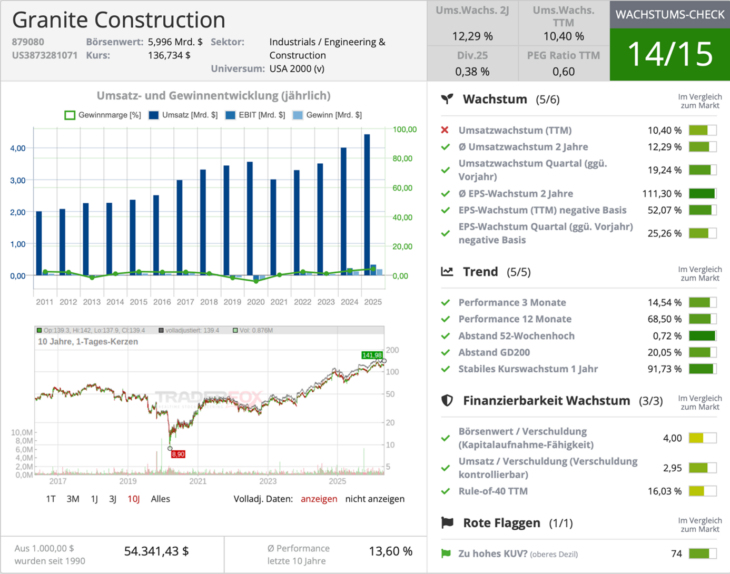This screenshot has width=730, height=574.
Task: Click the checkmark beside Abstand GD200
Action: 446,352
